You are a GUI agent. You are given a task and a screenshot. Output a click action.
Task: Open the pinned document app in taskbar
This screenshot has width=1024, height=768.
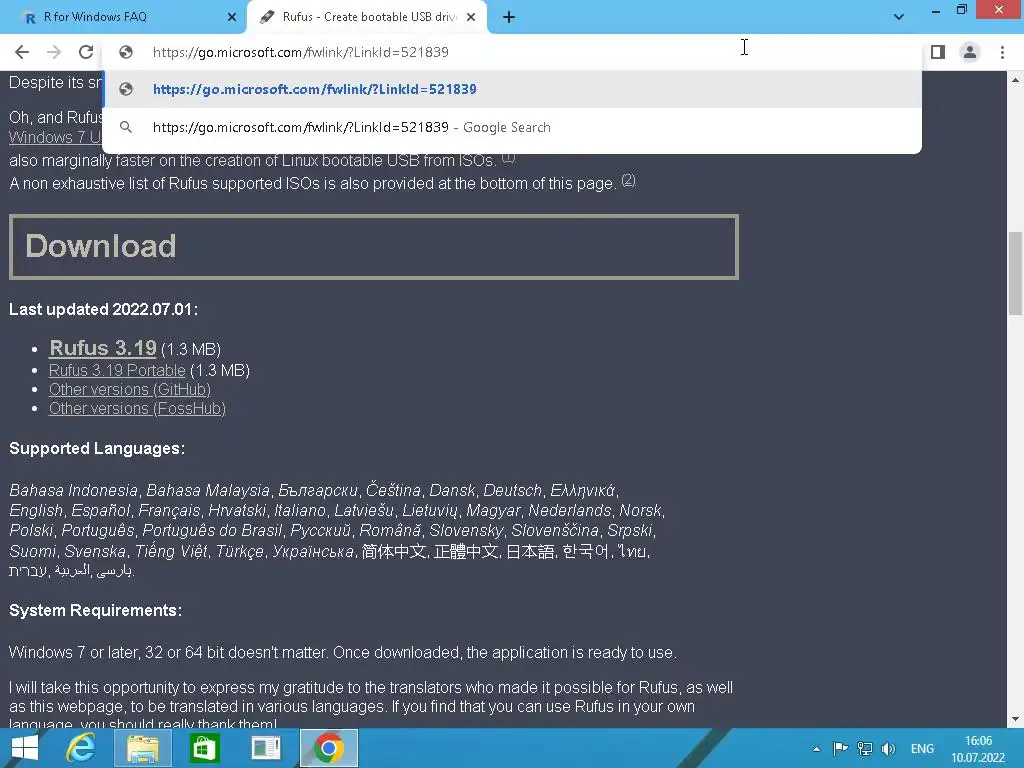pyautogui.click(x=266, y=748)
